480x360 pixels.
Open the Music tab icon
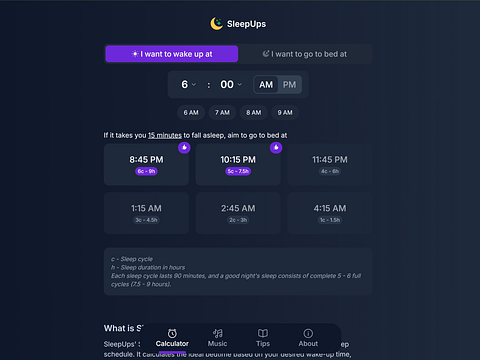218,333
